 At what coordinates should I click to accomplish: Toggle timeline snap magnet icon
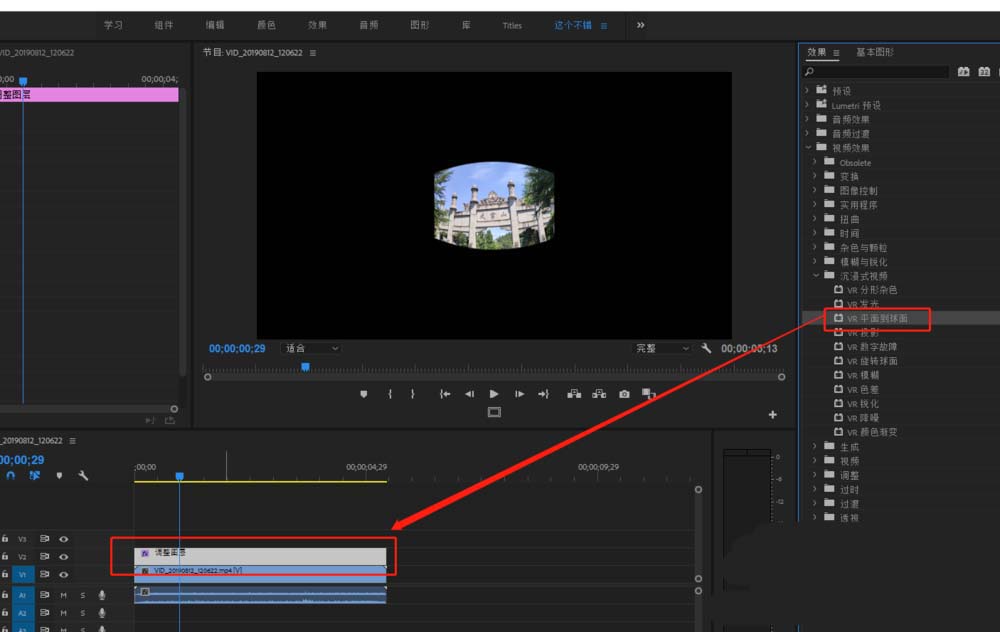coord(11,476)
